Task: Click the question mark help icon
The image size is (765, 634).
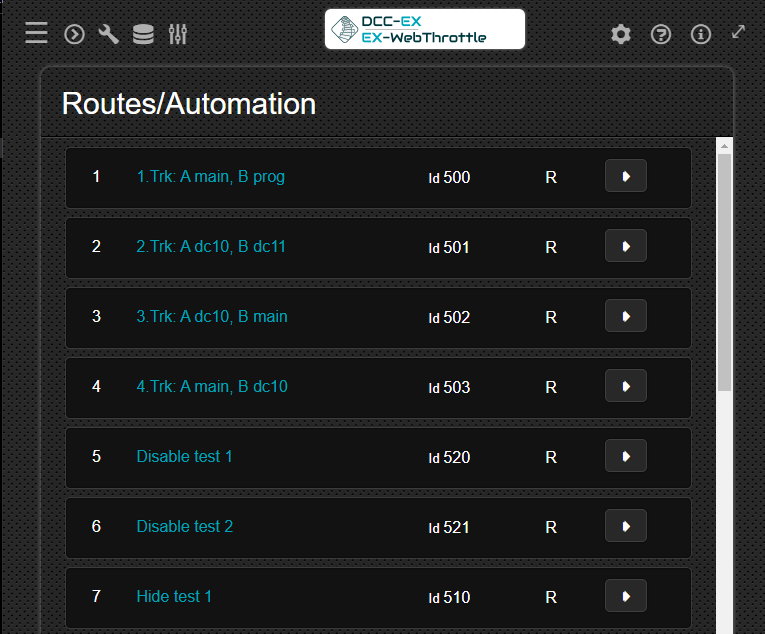Action: (x=661, y=34)
